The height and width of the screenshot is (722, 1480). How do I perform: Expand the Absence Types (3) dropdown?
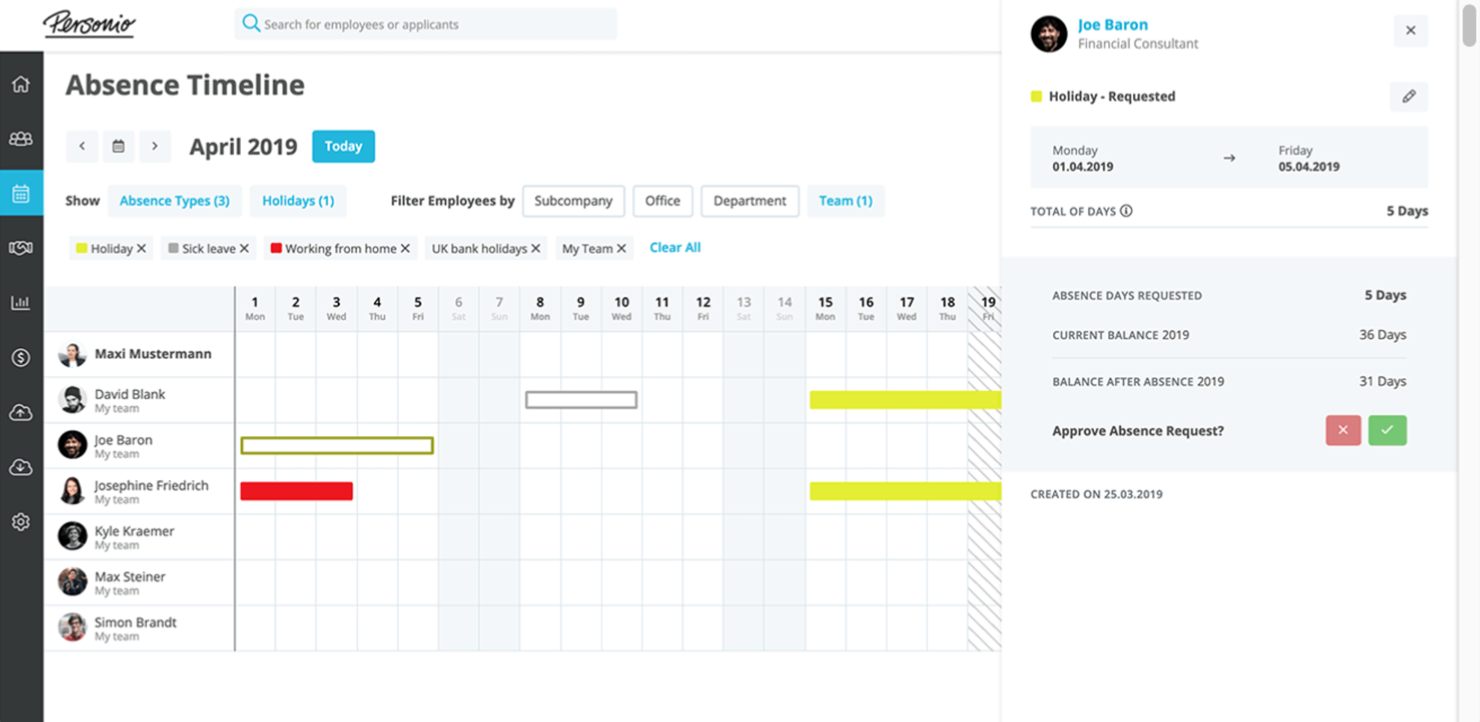(x=174, y=201)
